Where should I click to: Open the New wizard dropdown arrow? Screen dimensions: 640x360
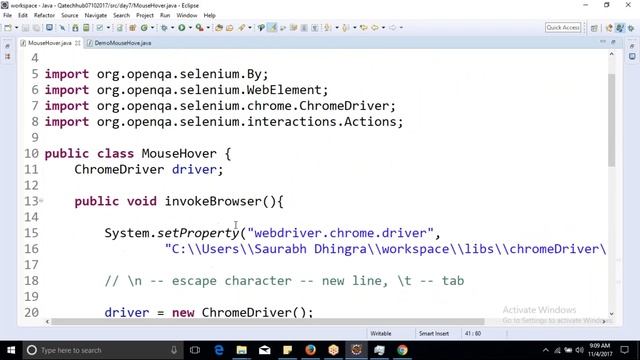tap(17, 28)
